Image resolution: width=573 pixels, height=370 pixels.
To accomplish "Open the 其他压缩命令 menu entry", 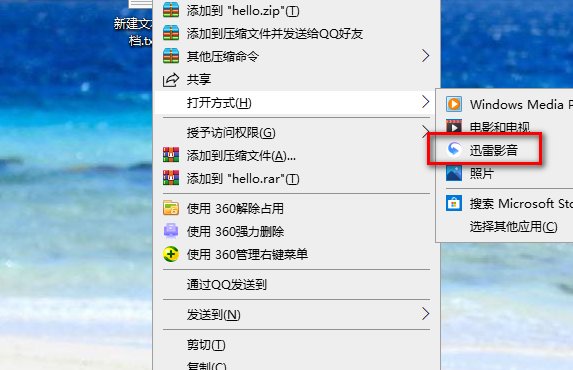I will coord(296,56).
